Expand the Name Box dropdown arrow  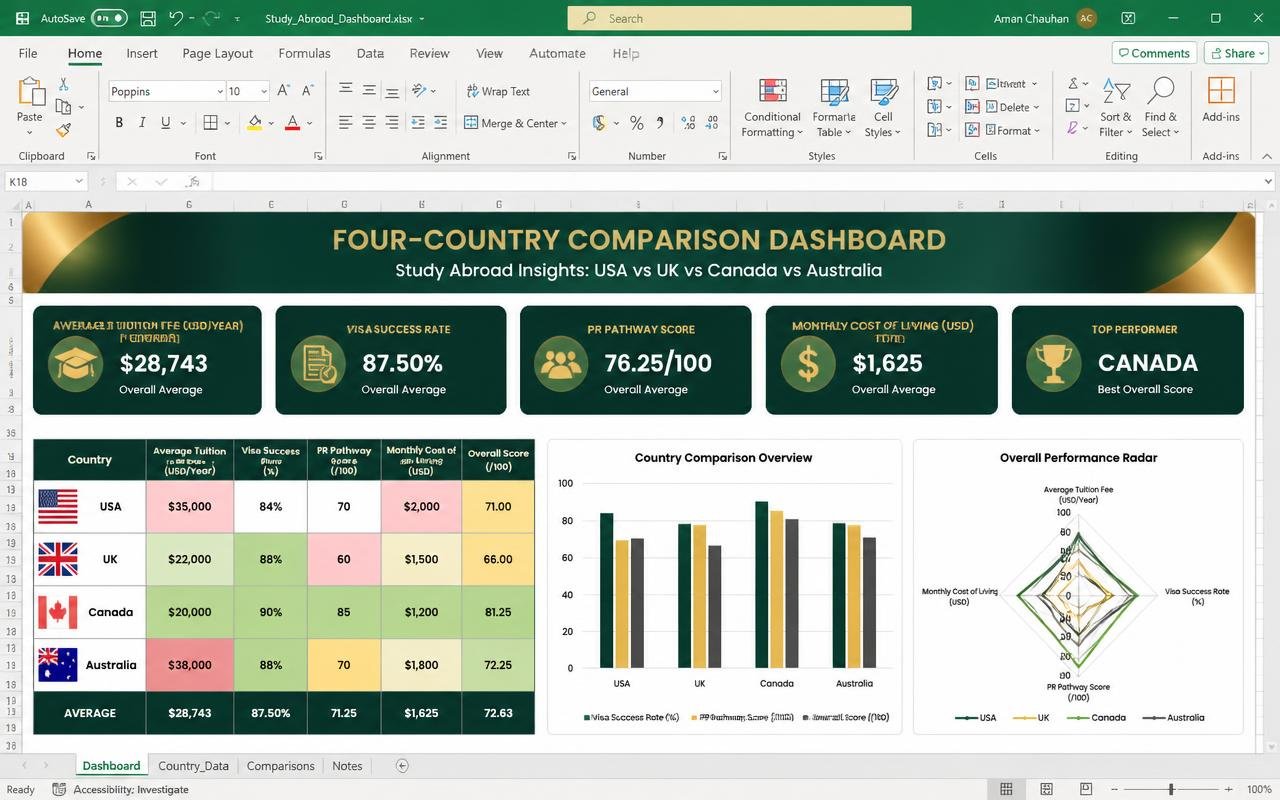click(x=78, y=181)
